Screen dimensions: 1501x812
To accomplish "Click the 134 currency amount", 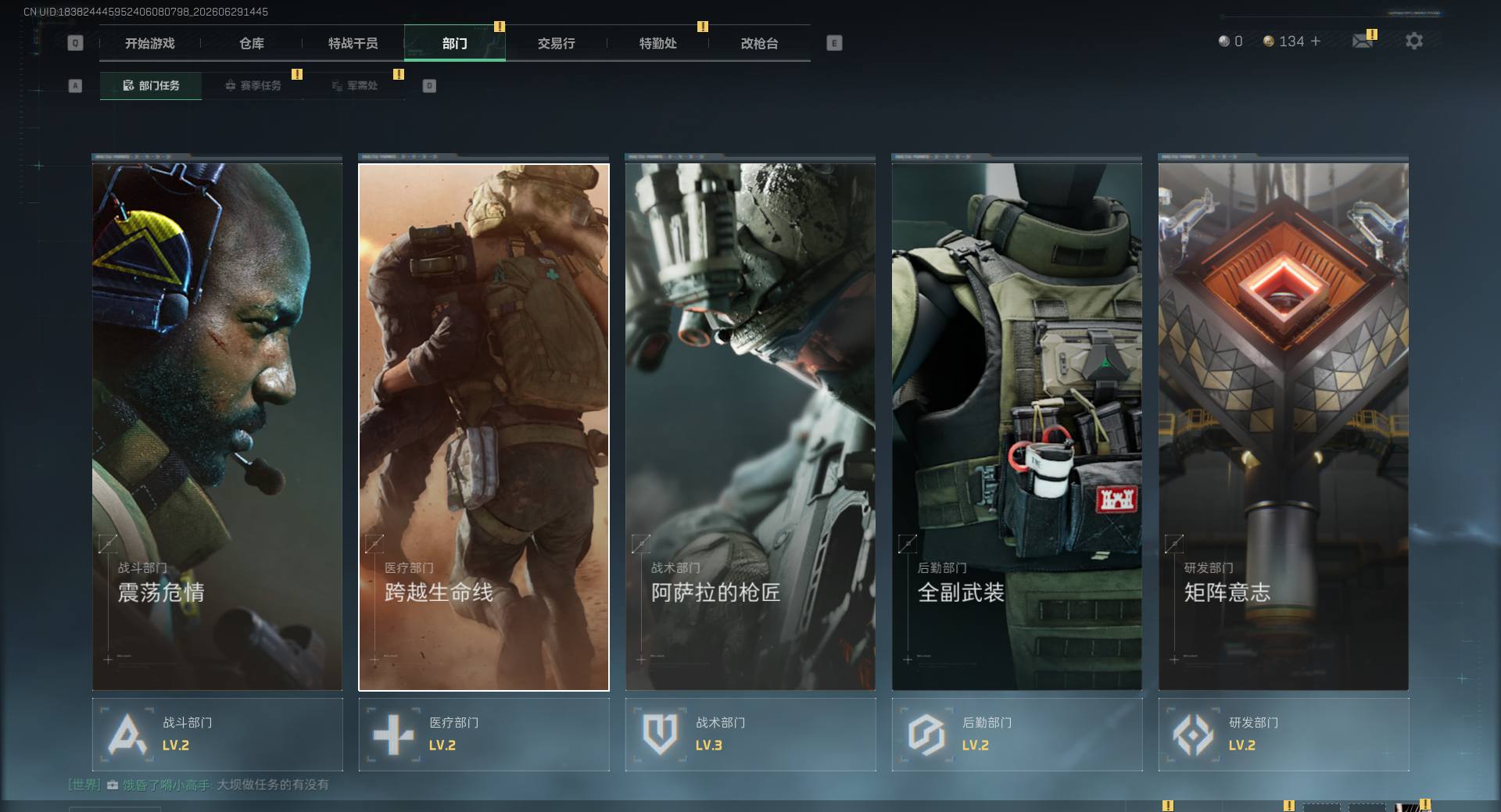I will [x=1291, y=41].
